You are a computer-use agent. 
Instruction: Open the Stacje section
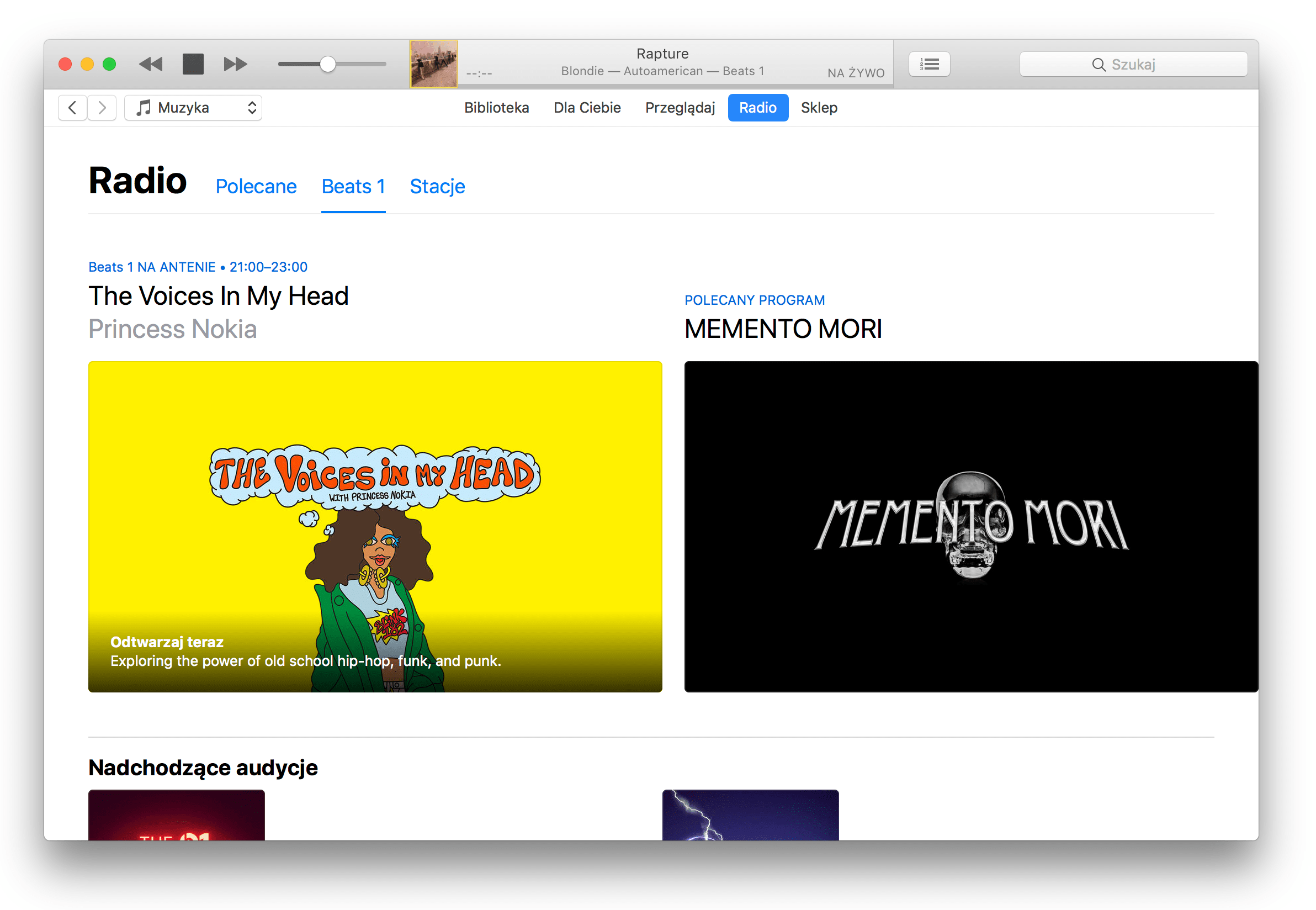[x=437, y=187]
